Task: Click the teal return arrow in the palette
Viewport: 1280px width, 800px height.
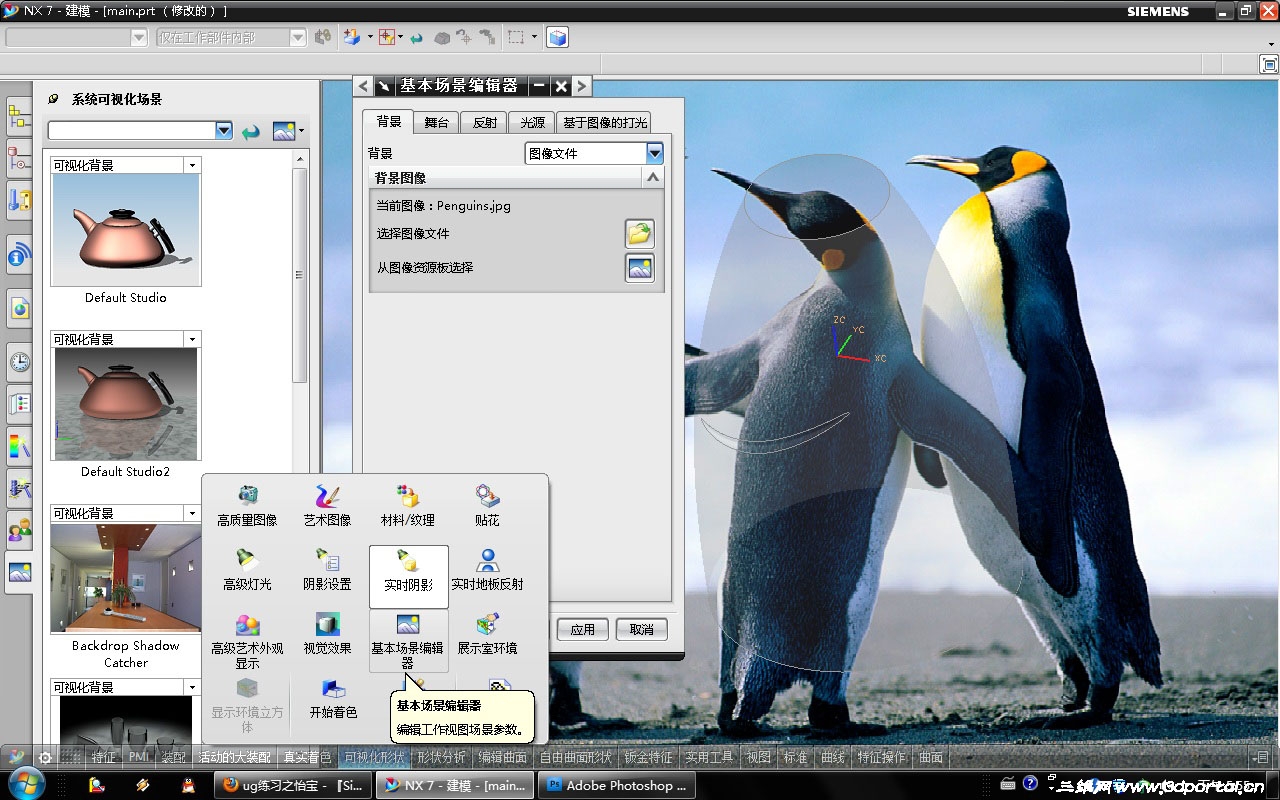Action: [x=251, y=131]
